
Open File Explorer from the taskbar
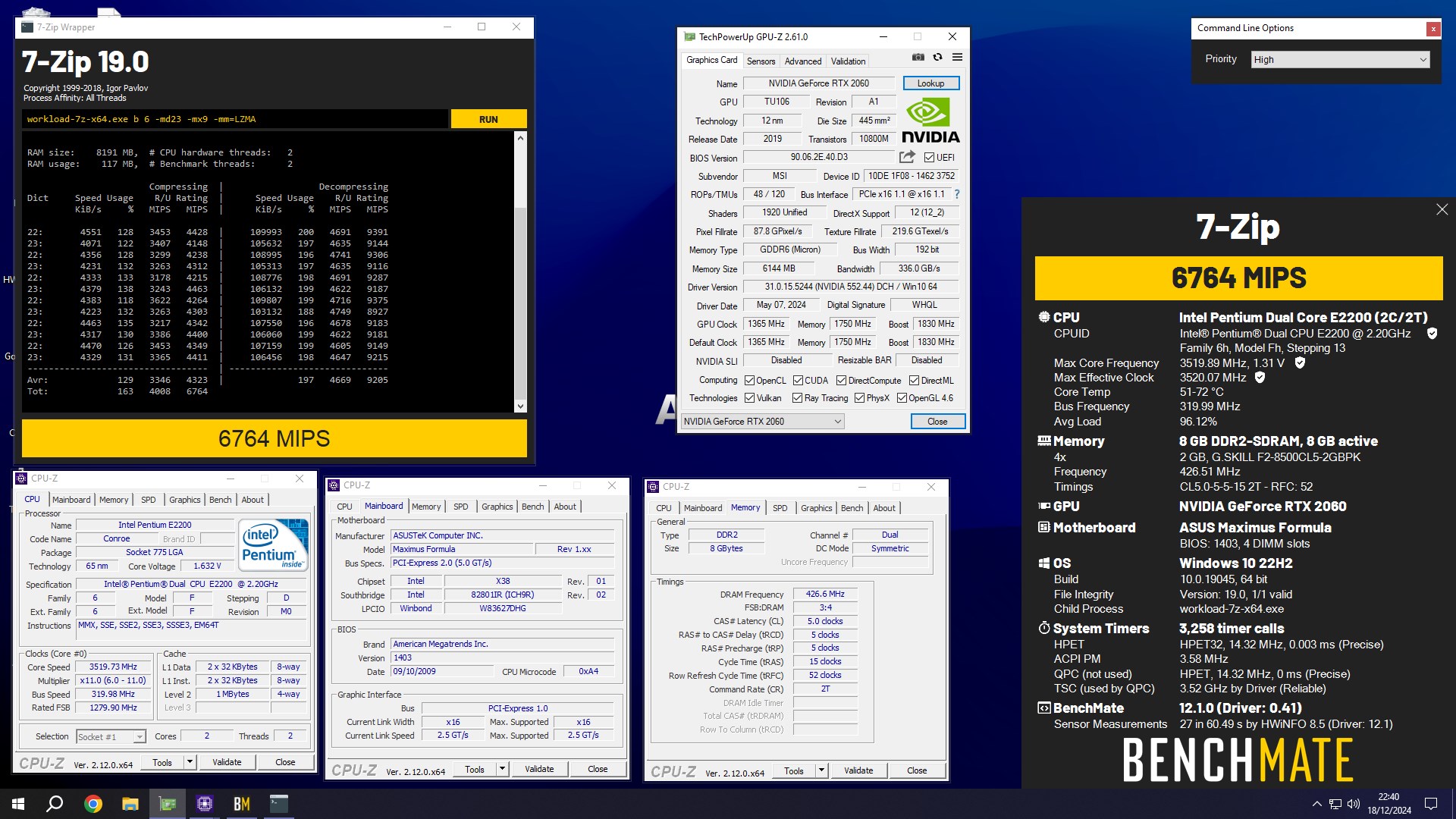point(130,804)
